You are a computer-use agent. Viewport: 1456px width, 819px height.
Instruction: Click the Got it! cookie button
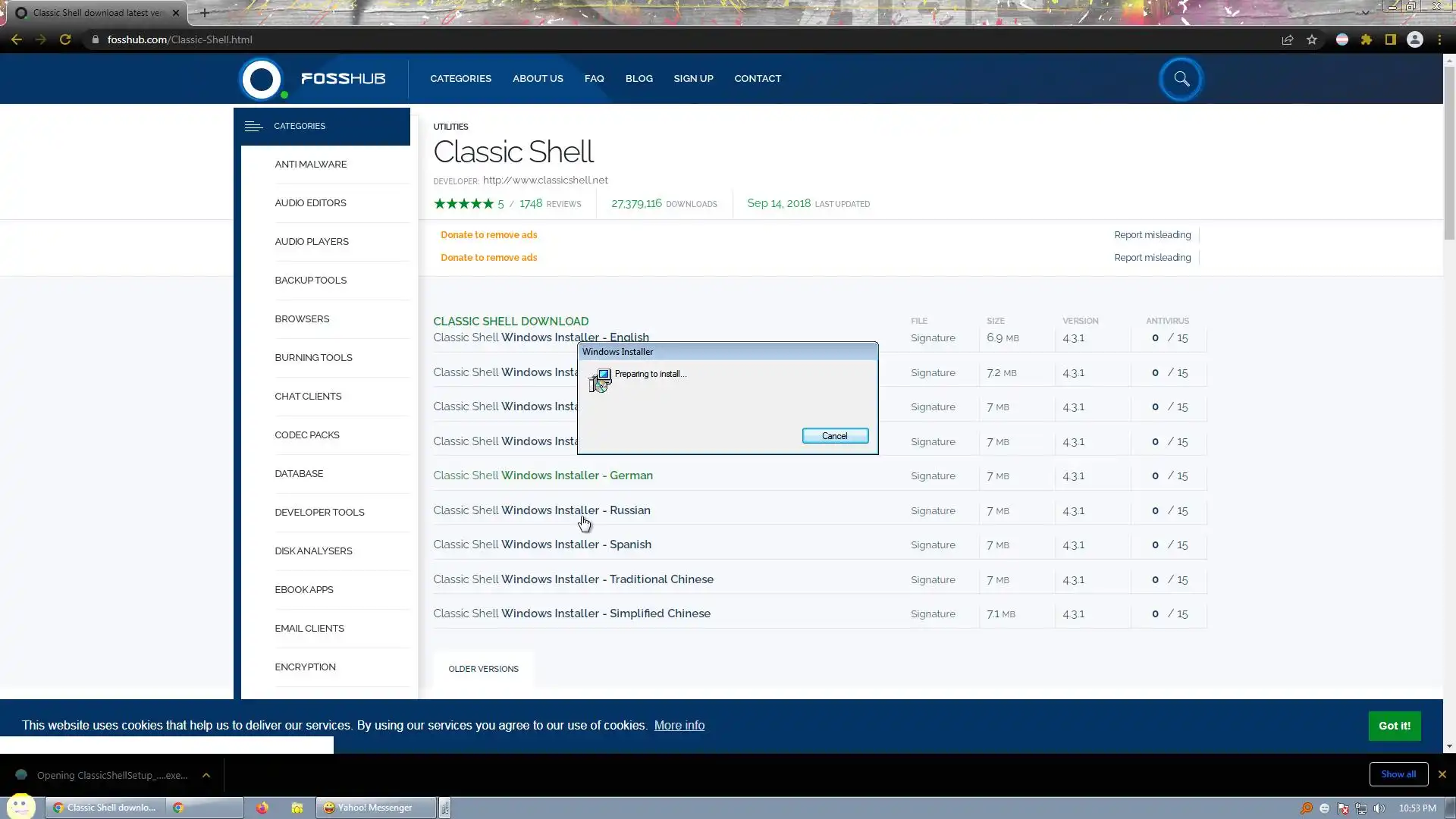1394,726
